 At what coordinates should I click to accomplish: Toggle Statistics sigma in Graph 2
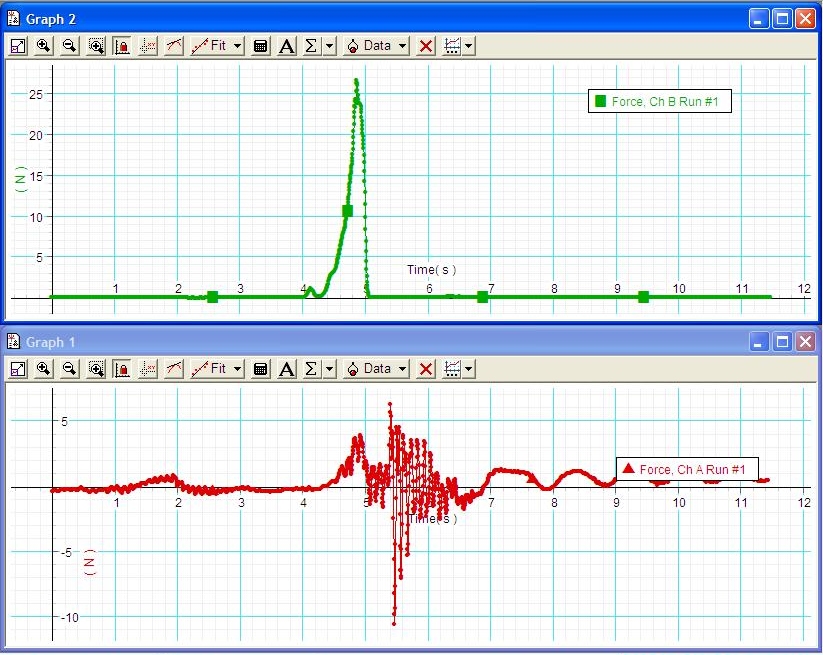(x=311, y=46)
